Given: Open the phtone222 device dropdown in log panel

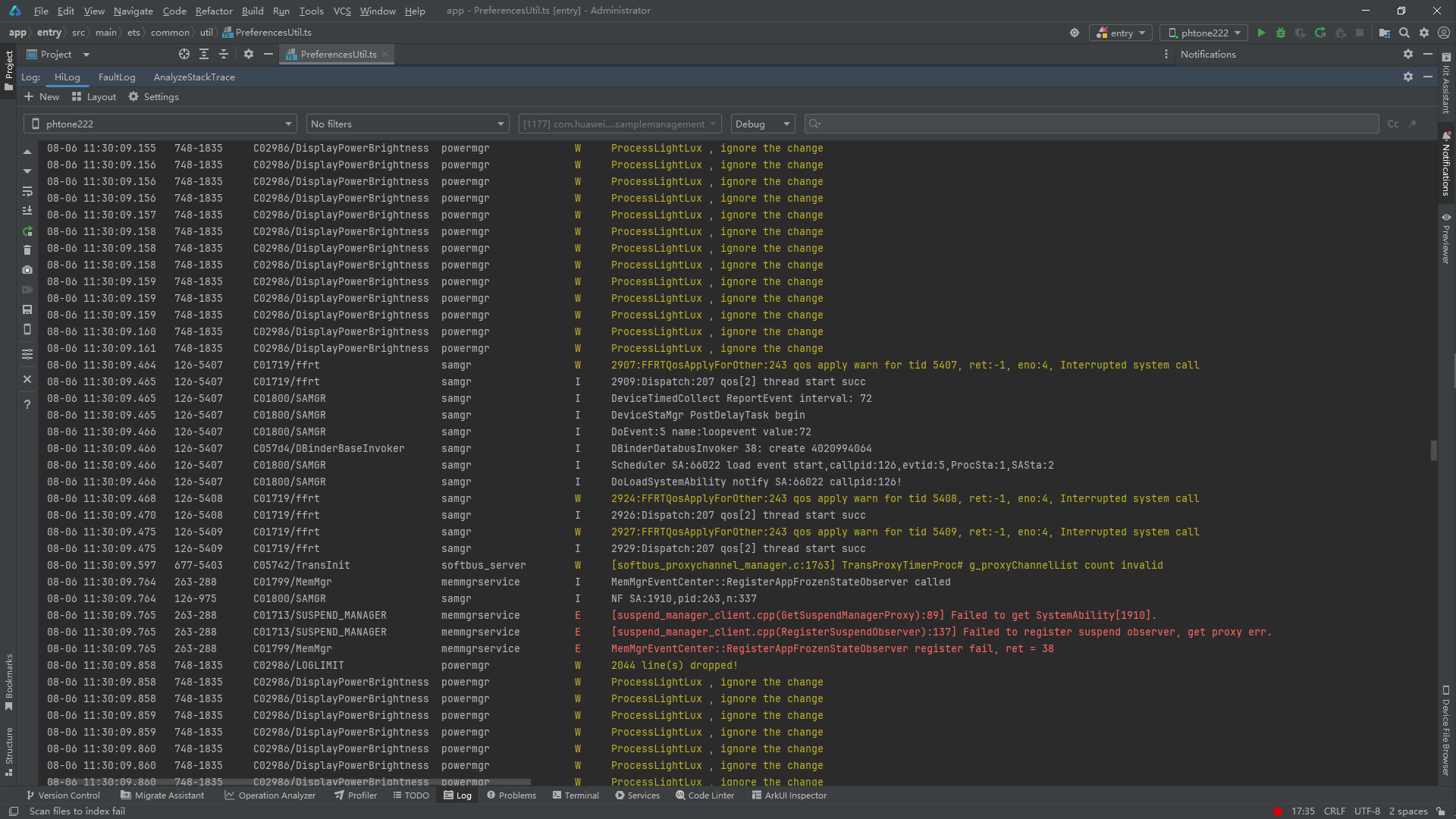Looking at the screenshot, I should point(161,124).
